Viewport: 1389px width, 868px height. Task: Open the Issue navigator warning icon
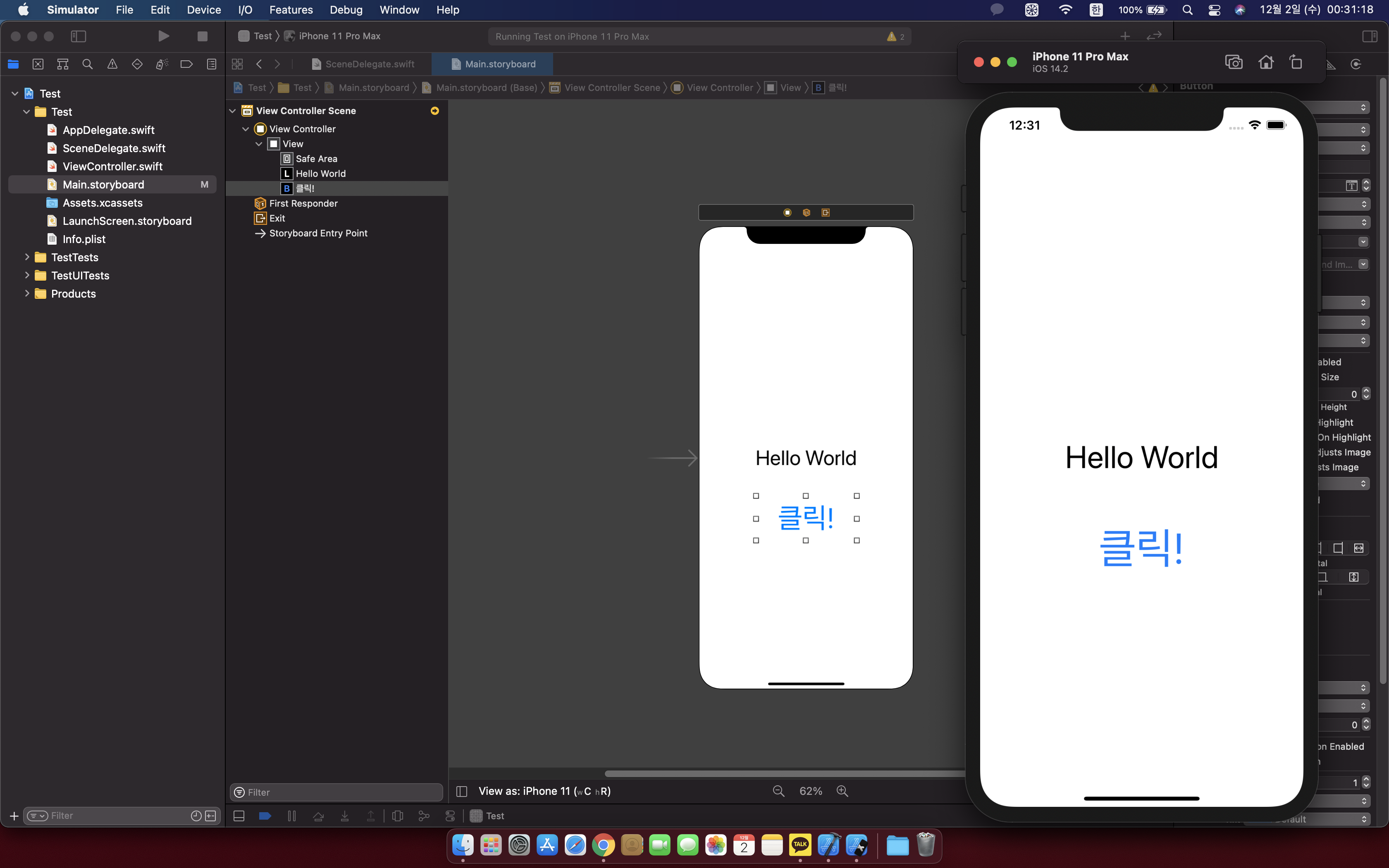coord(112,64)
